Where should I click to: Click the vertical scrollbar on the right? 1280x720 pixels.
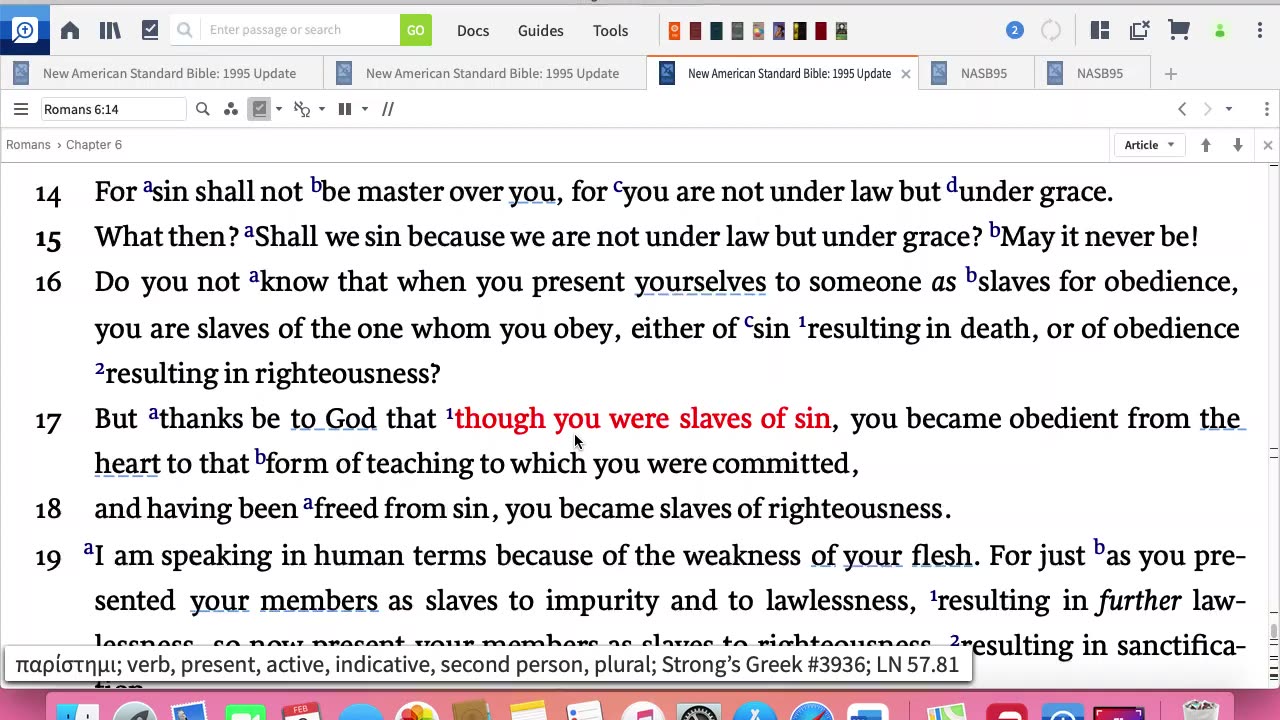click(x=1273, y=632)
